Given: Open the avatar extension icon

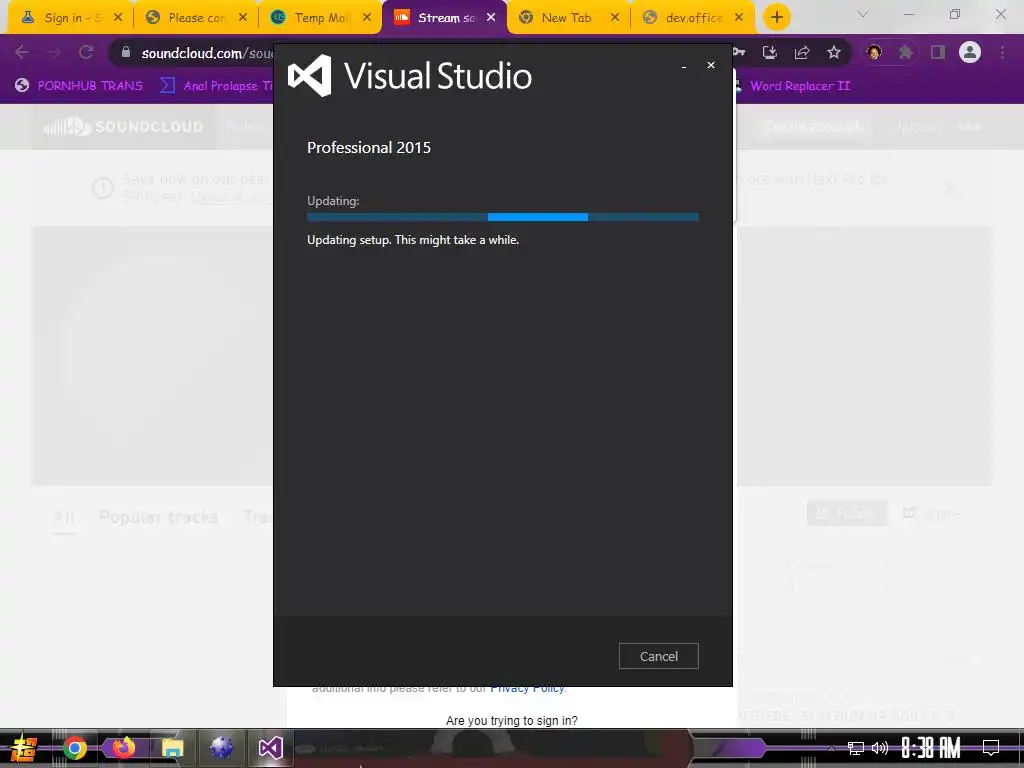Looking at the screenshot, I should tap(874, 52).
